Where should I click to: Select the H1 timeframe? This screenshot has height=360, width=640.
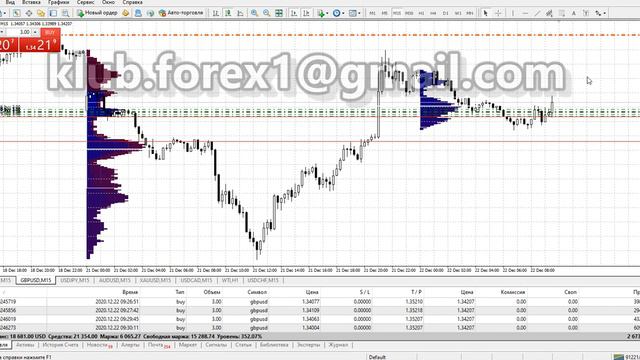pos(421,13)
